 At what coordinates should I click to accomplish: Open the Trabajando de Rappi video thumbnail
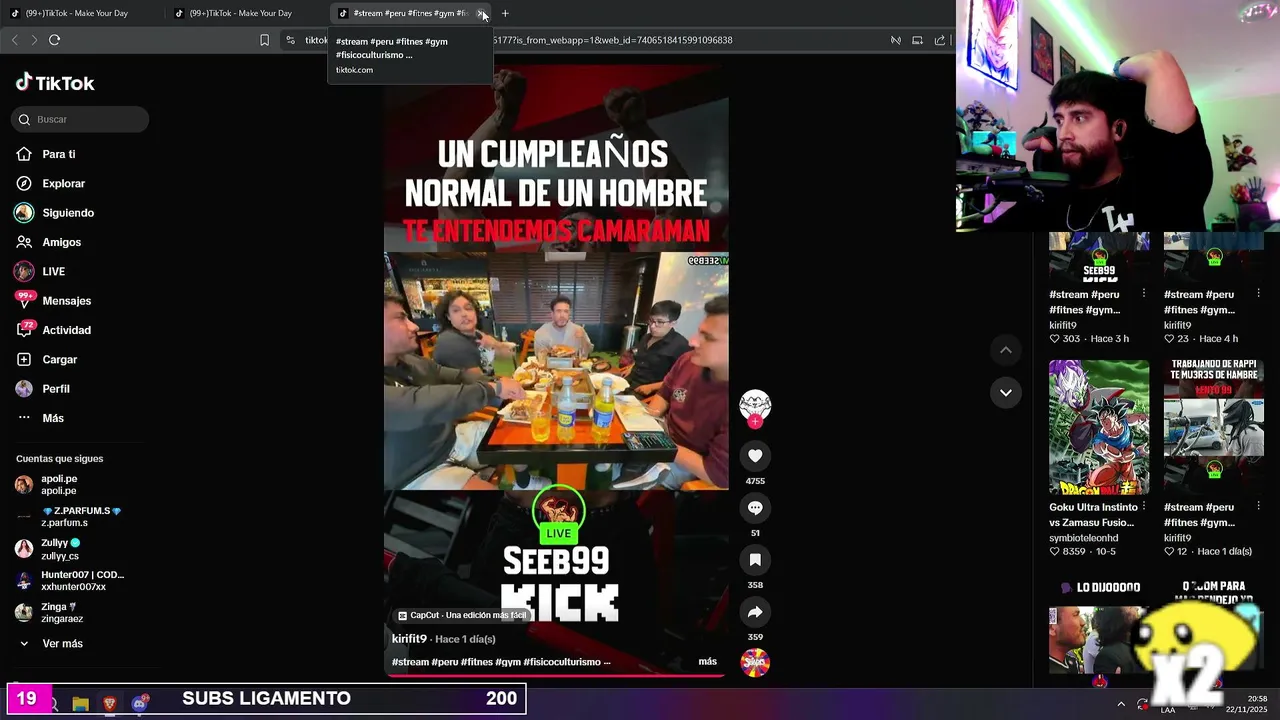1214,427
